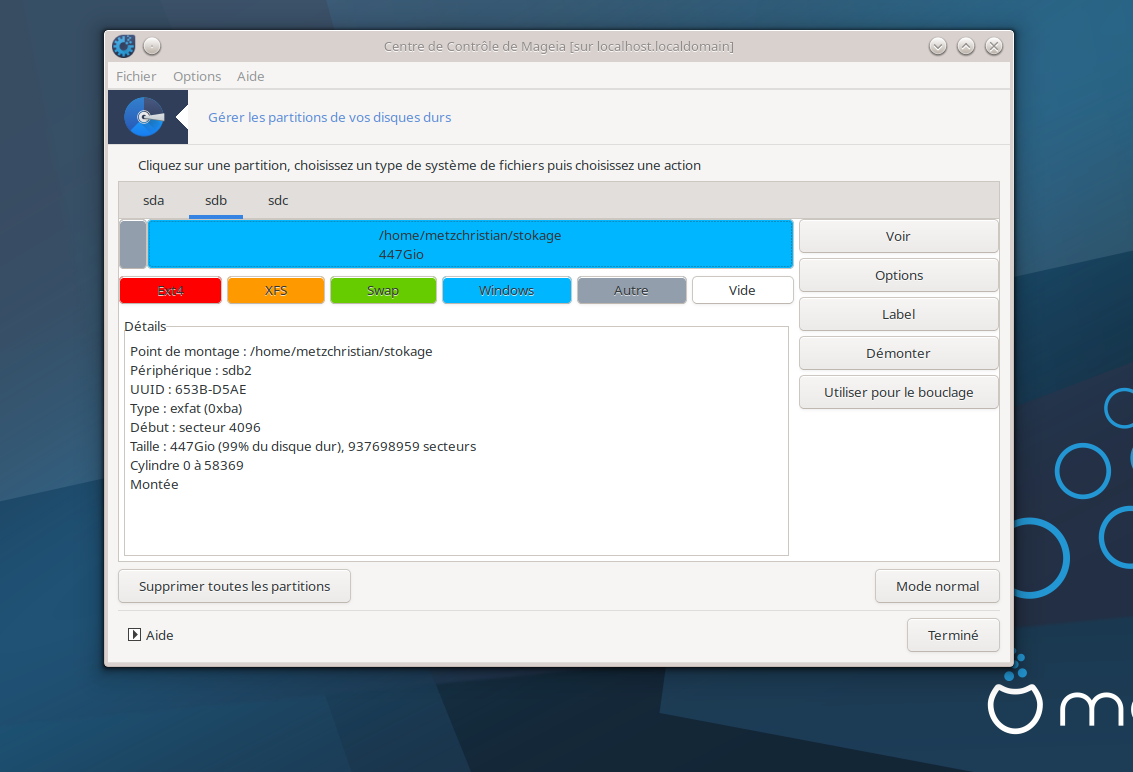Click the 'Type : exfat (0xba)' line
1133x772 pixels.
pos(186,408)
